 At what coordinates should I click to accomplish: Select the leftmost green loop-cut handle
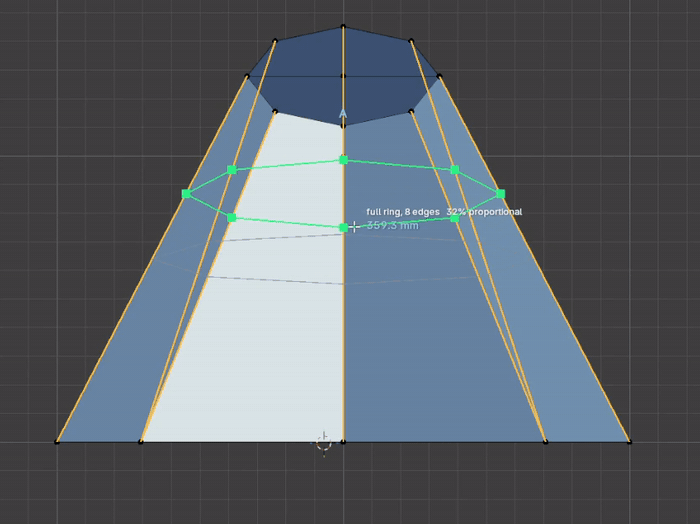pyautogui.click(x=187, y=194)
